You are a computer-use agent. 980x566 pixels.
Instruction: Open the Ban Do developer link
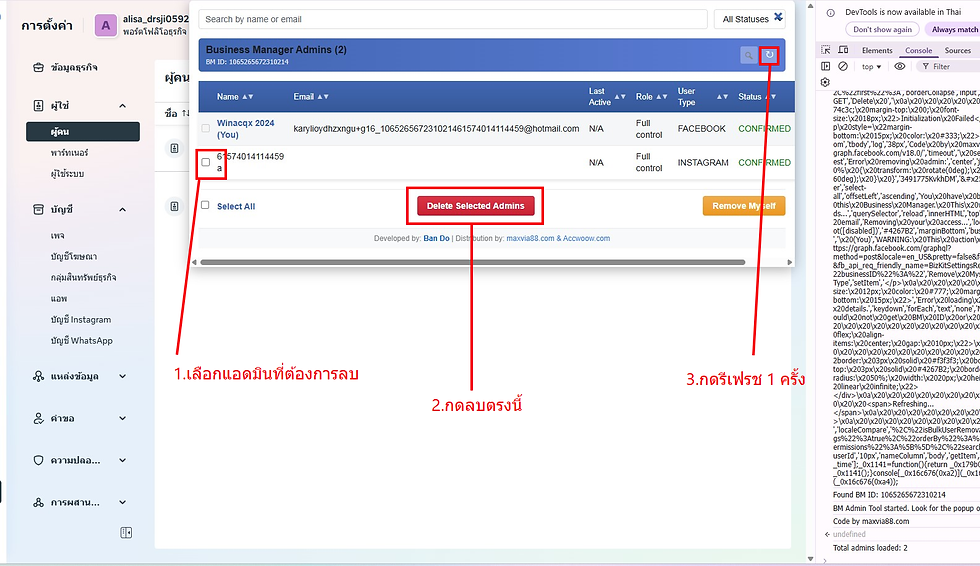tap(436, 238)
